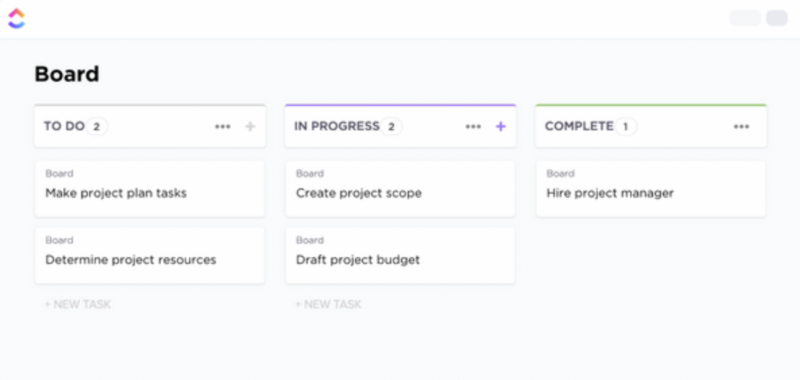Click the COMPLETE task count badge
The width and height of the screenshot is (800, 380).
(626, 126)
